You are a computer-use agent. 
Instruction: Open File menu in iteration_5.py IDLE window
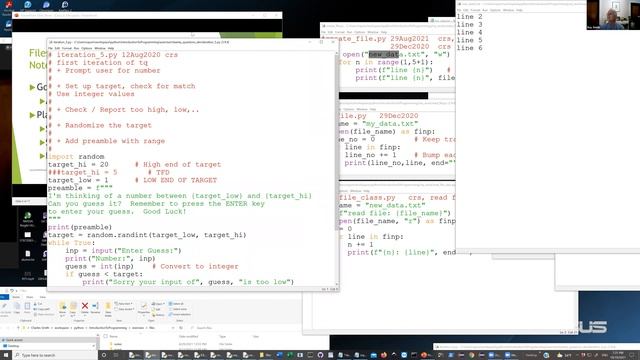point(51,48)
